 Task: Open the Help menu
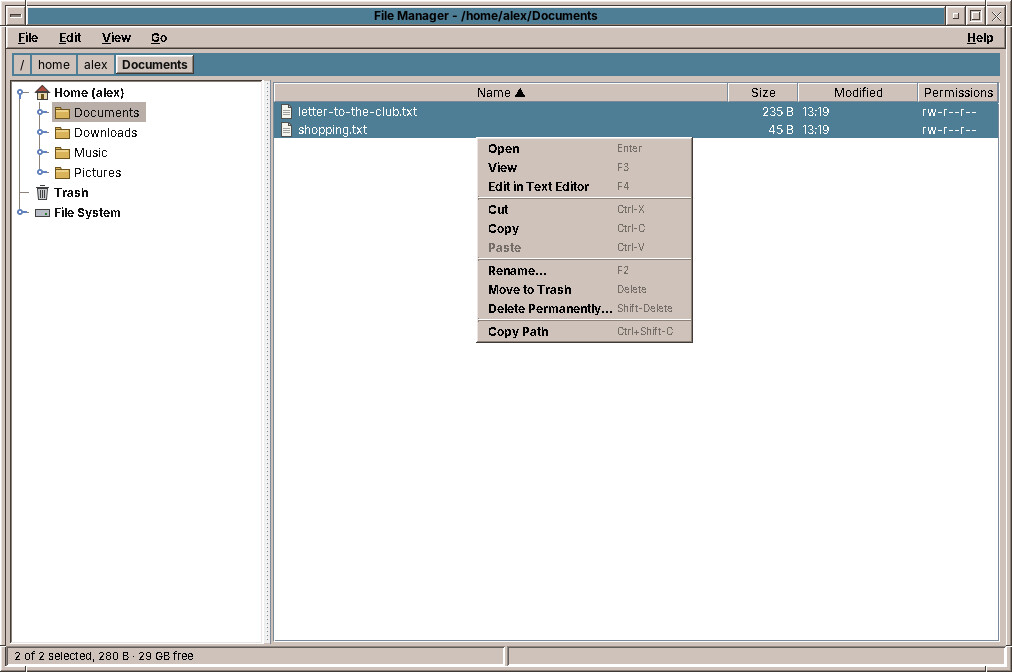point(980,37)
